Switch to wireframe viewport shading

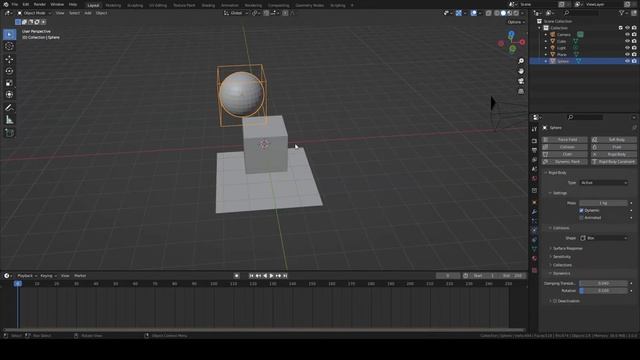pos(497,13)
